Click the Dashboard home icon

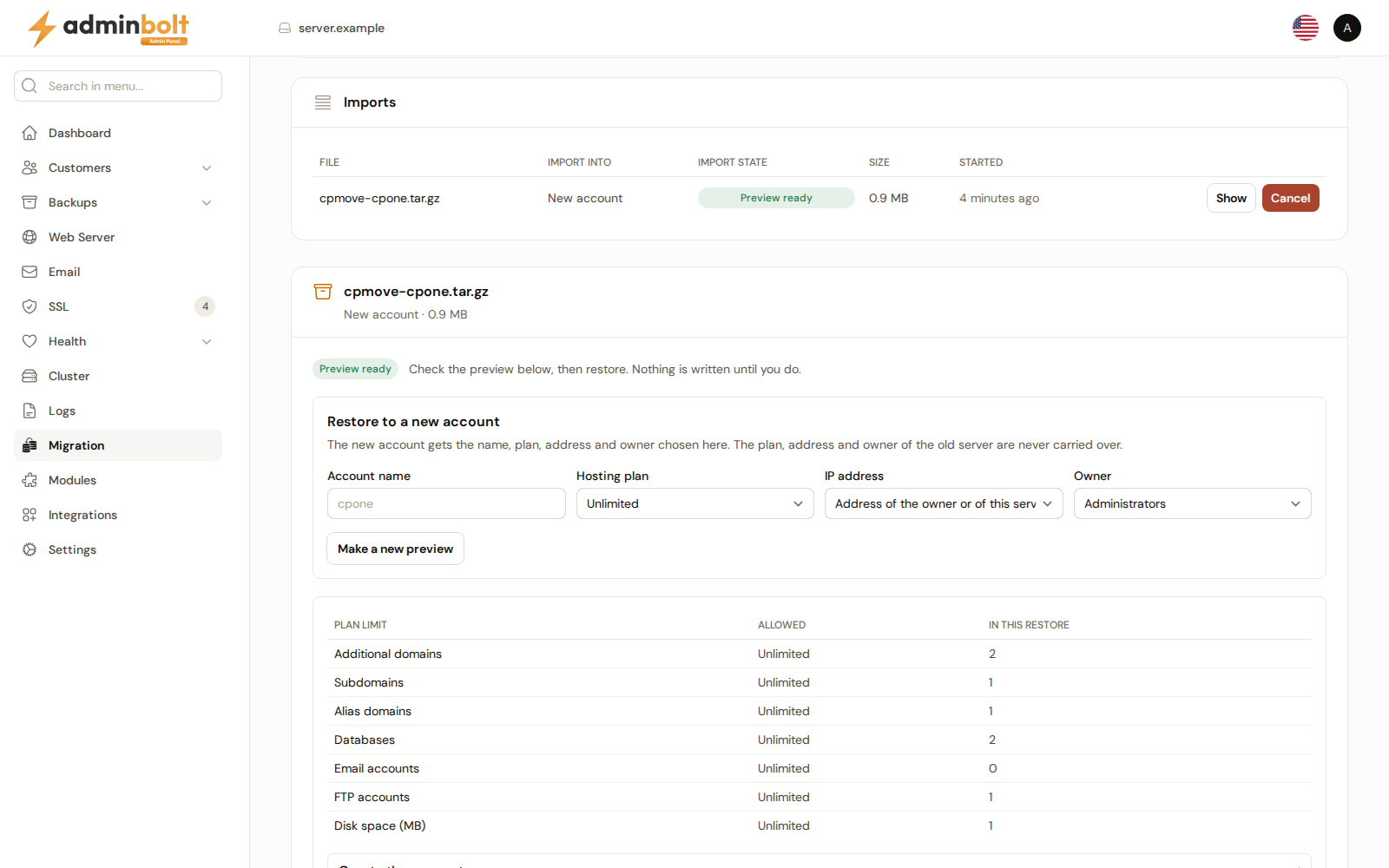tap(30, 133)
